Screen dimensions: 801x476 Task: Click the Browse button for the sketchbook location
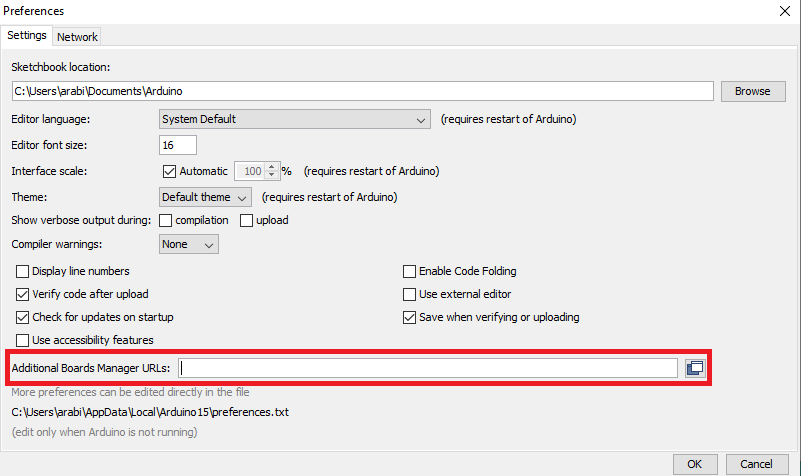(x=753, y=91)
